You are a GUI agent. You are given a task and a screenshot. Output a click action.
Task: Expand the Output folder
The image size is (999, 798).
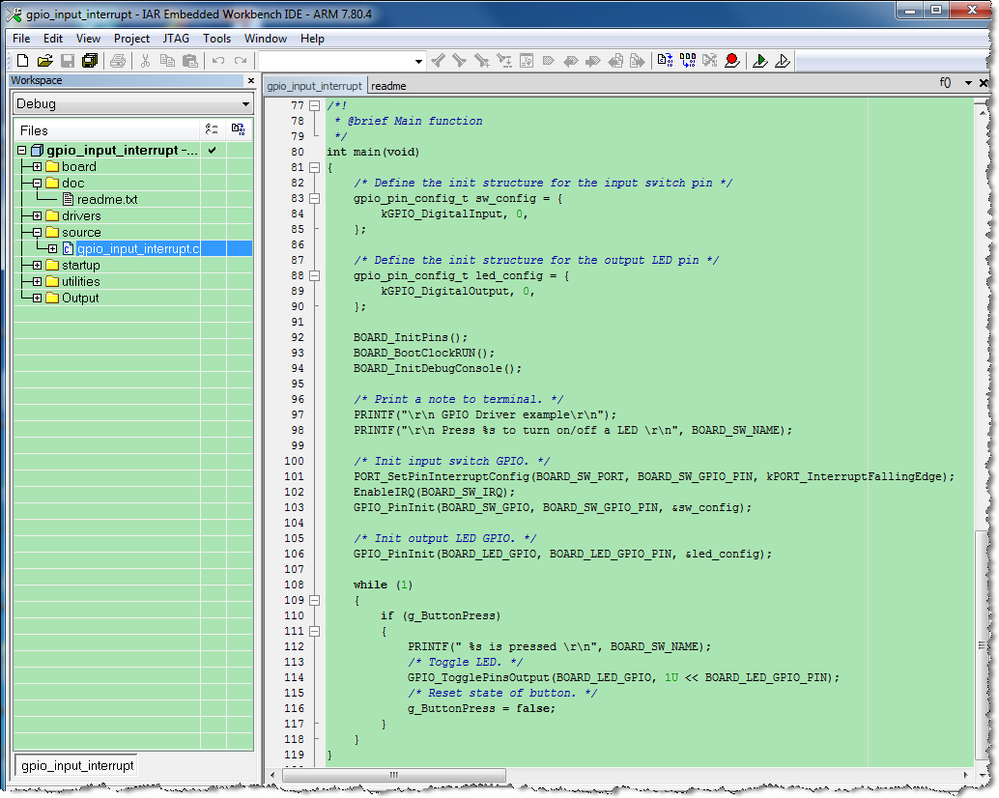point(37,298)
